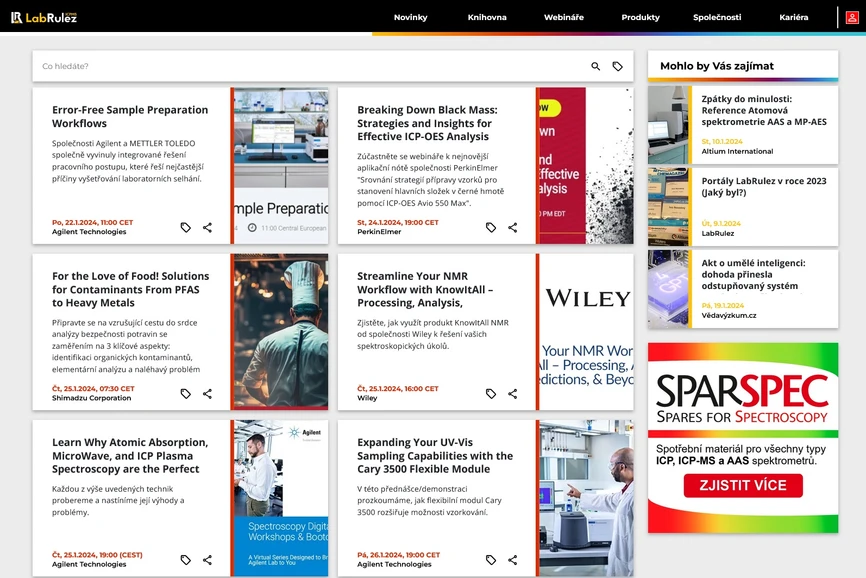Share the Streamline Your NMR Workflow card
866x578 pixels.
(x=513, y=394)
